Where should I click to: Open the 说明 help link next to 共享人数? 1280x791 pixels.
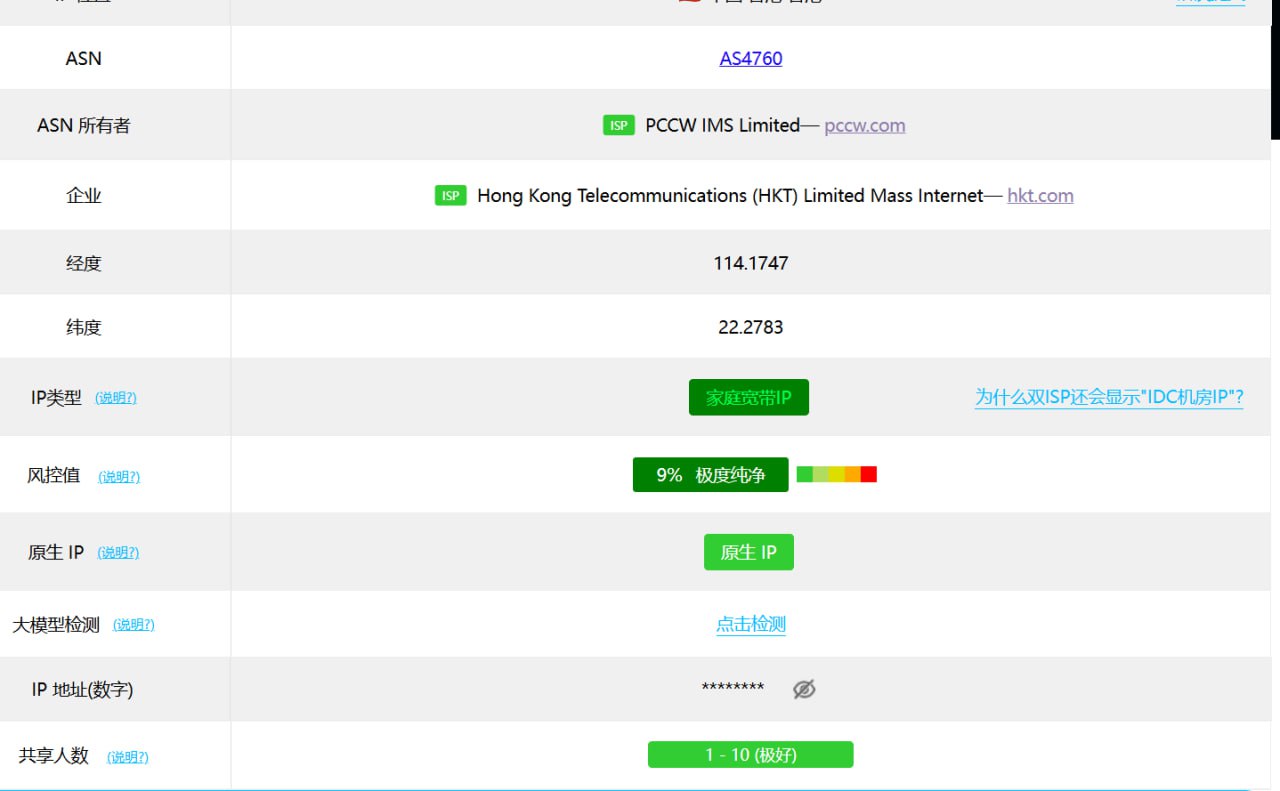(x=128, y=757)
